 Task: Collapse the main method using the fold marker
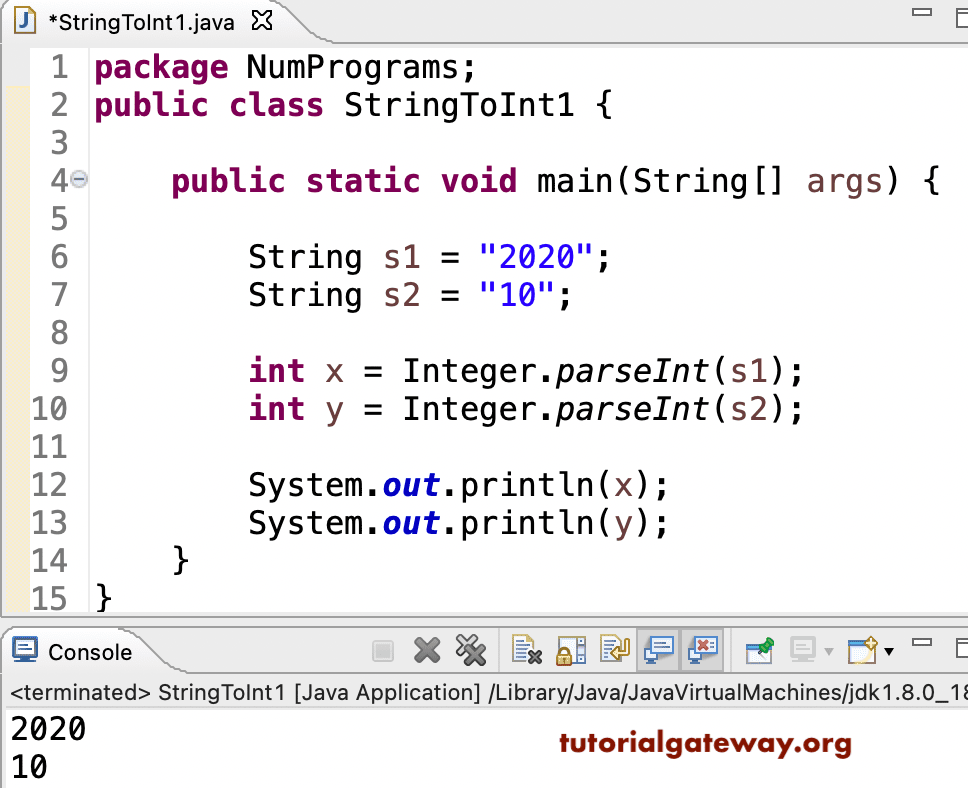(80, 180)
